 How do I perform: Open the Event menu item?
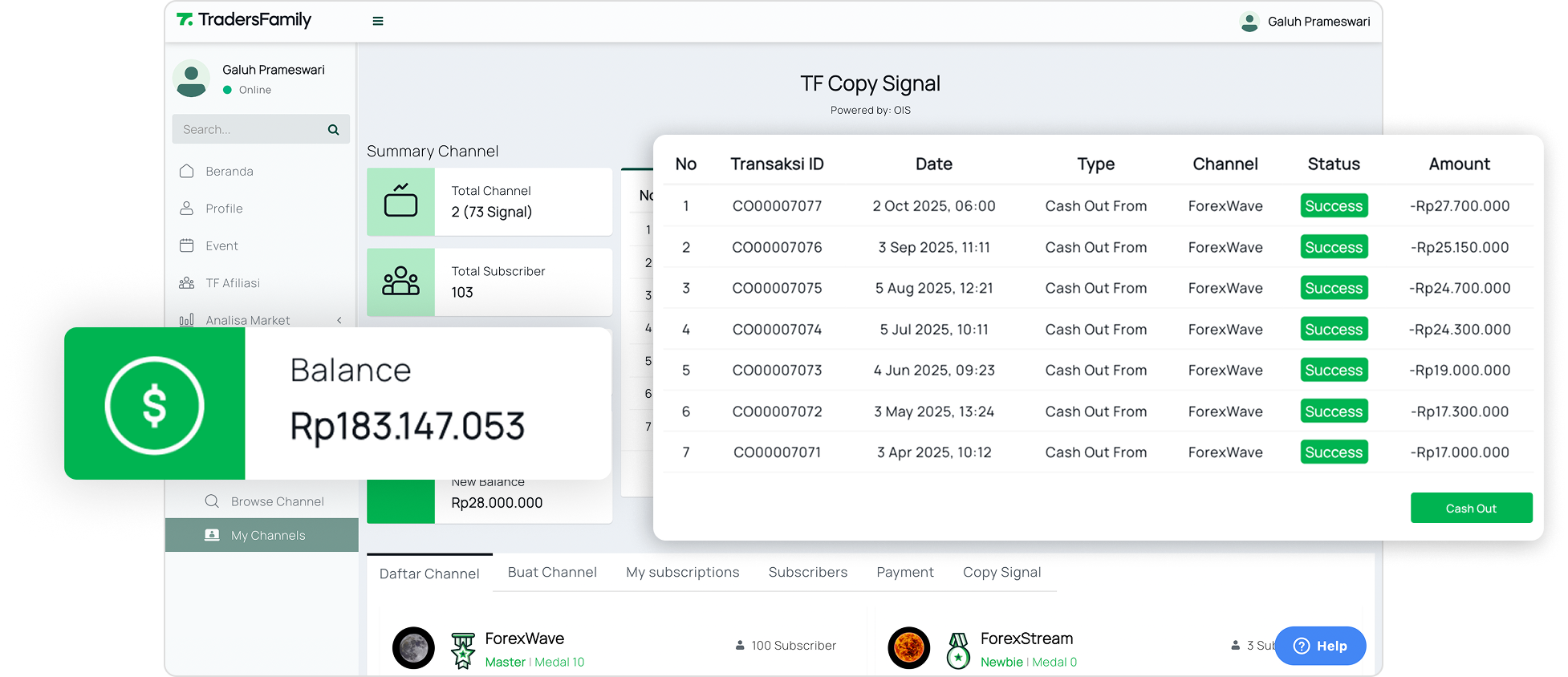click(x=221, y=245)
